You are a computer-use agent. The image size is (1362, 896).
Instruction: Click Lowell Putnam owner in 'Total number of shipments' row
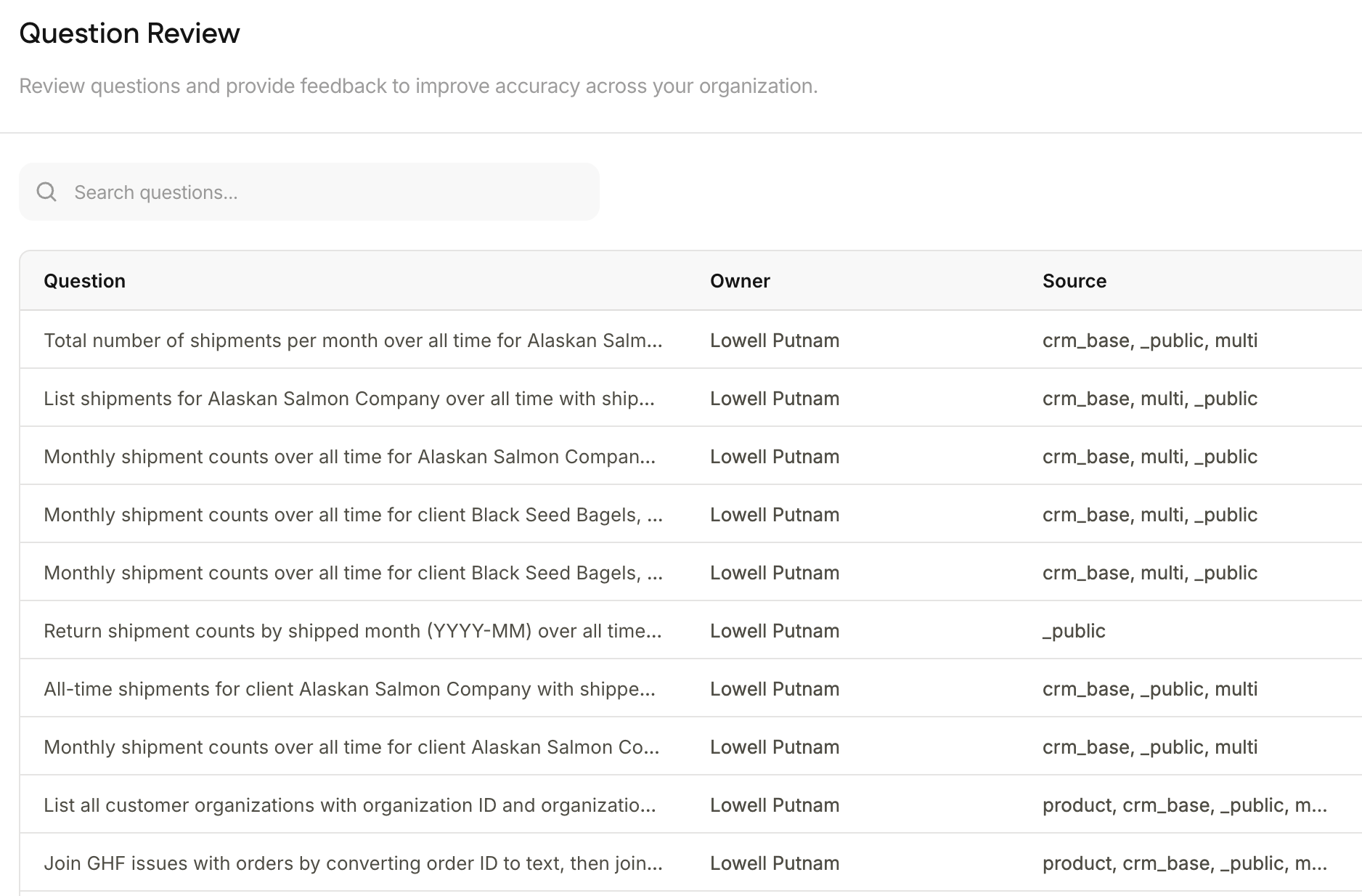coord(775,341)
